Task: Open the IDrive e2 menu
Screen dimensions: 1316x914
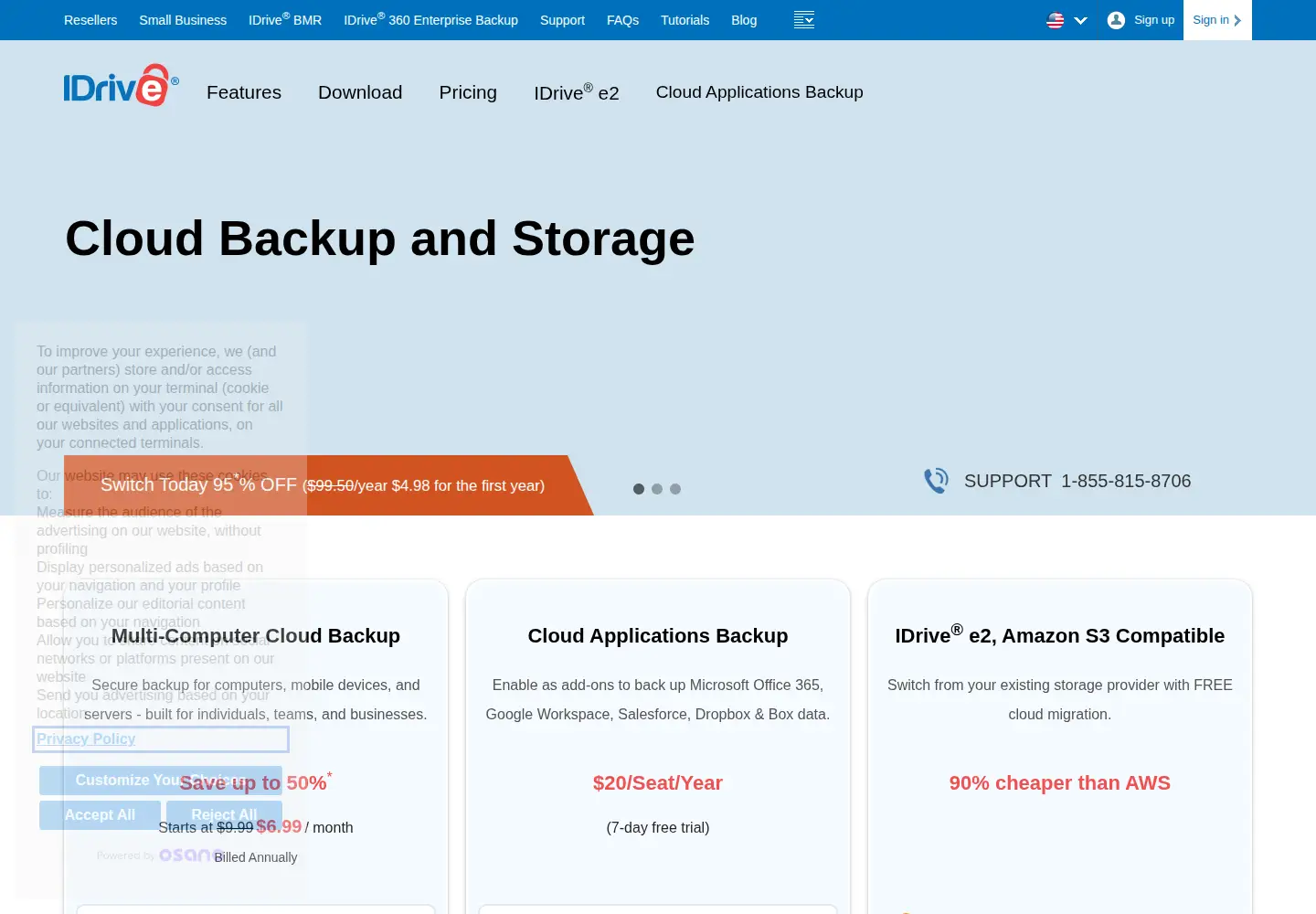Action: click(577, 92)
